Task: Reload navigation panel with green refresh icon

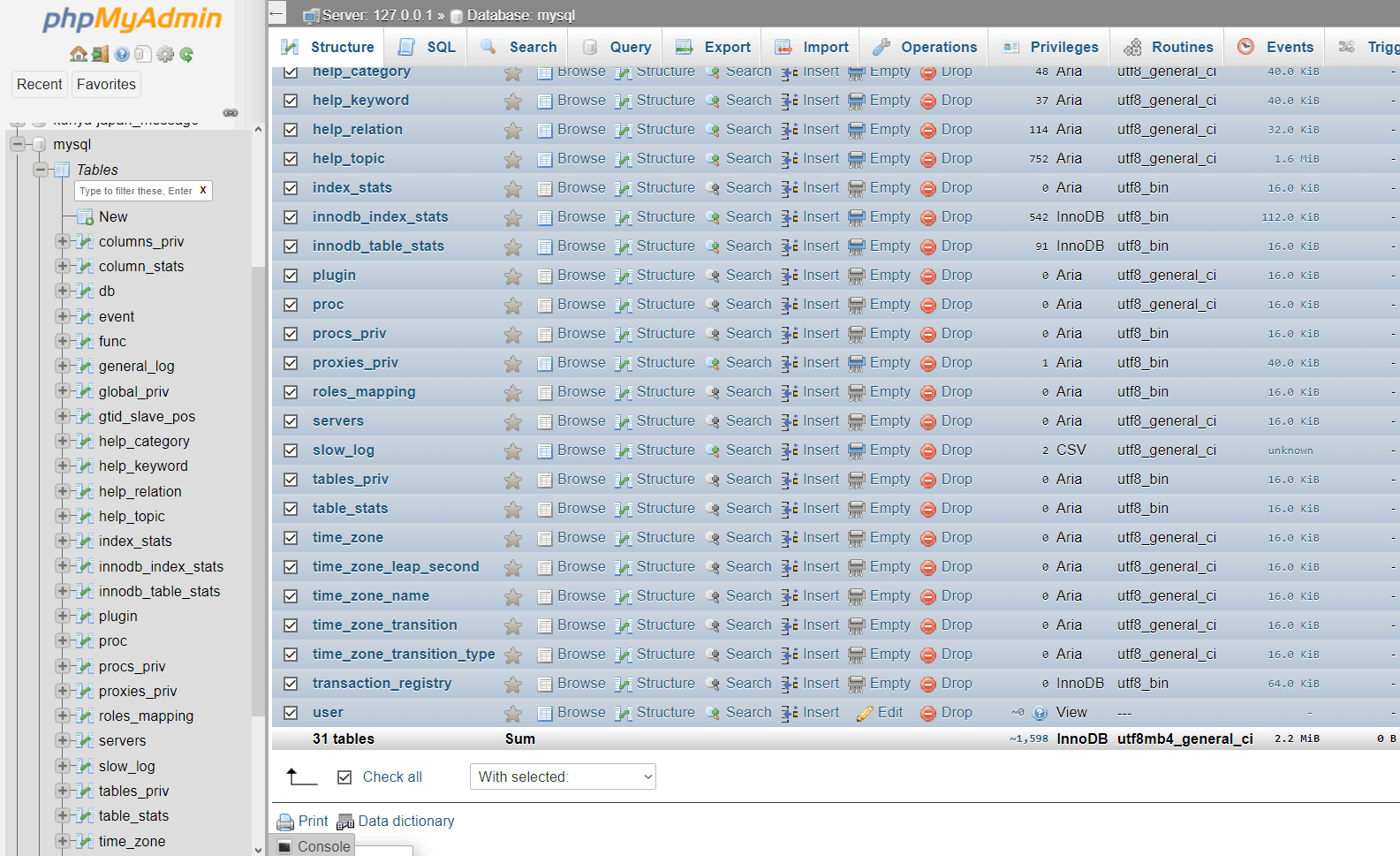Action: (x=186, y=54)
